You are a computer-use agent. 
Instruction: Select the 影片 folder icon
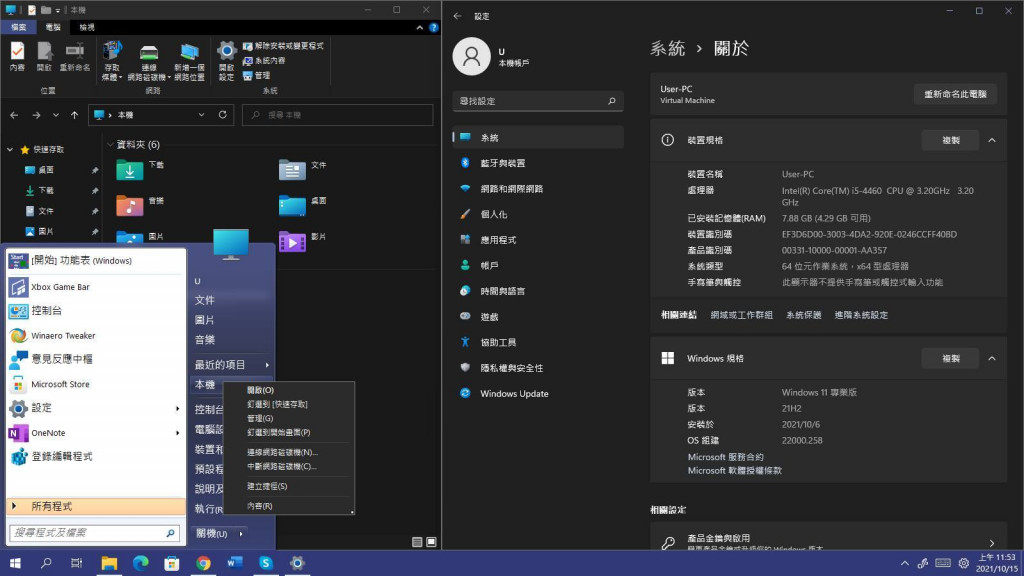(292, 242)
